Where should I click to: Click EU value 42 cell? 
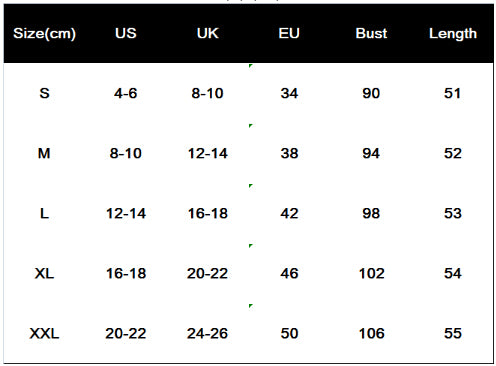tap(289, 213)
